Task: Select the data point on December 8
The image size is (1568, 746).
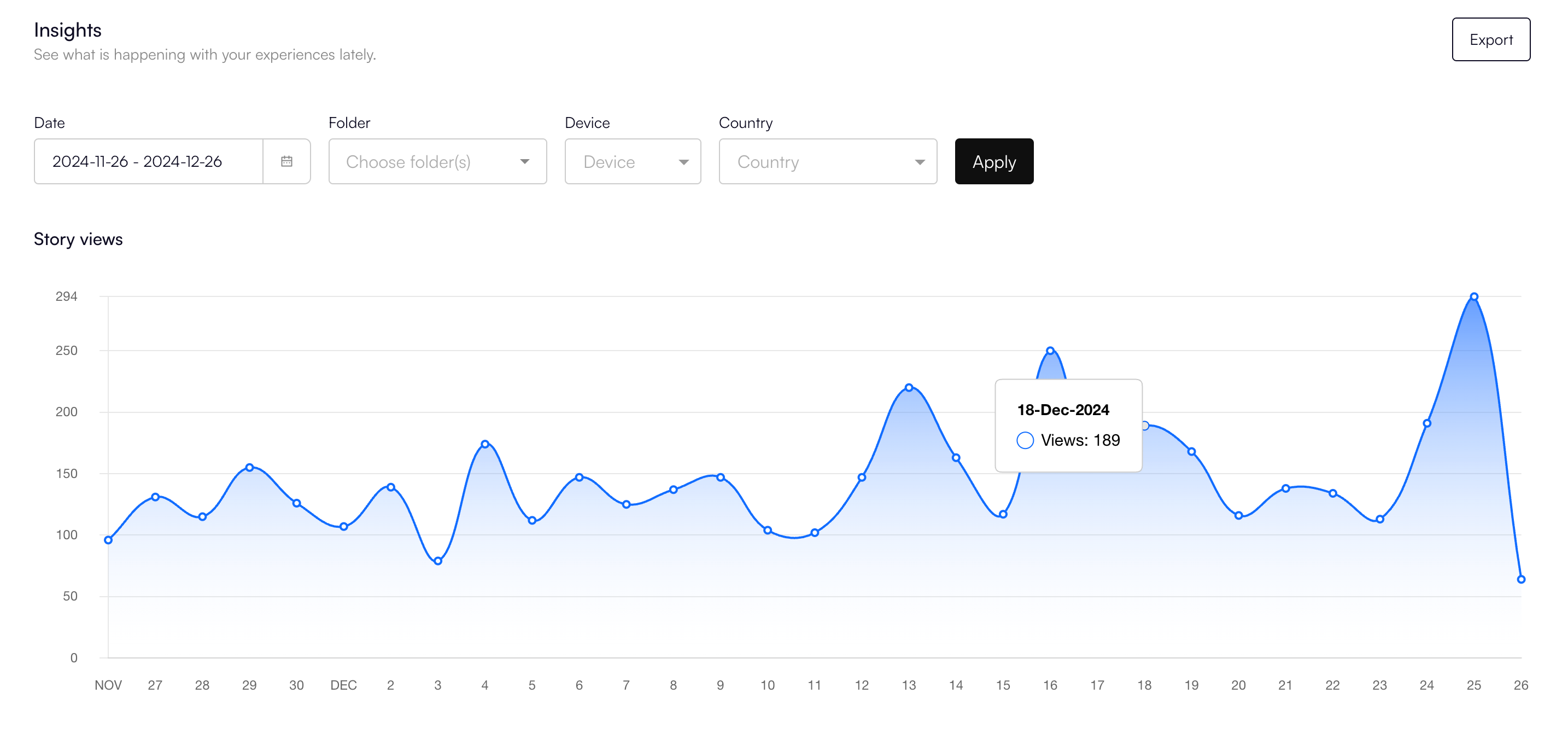Action: (x=673, y=489)
